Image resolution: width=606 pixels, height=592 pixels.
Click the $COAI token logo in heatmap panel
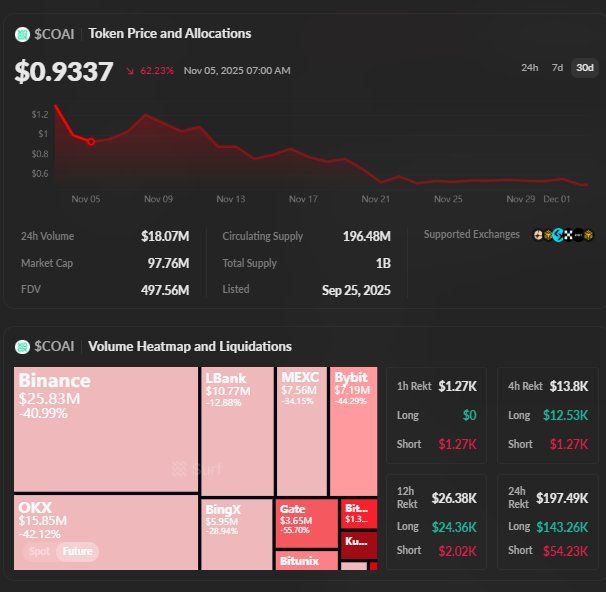[22, 347]
